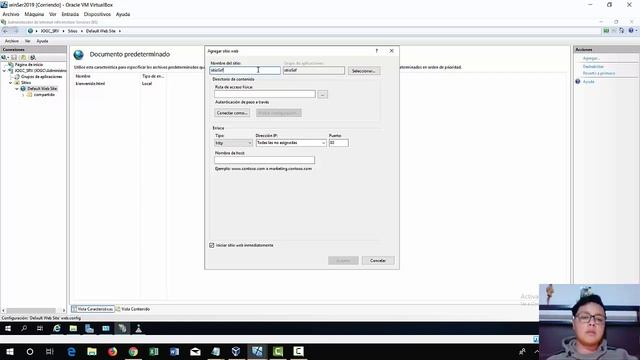This screenshot has height=360, width=640.
Task: Launch Firefox from host taskbar
Action: [113, 351]
